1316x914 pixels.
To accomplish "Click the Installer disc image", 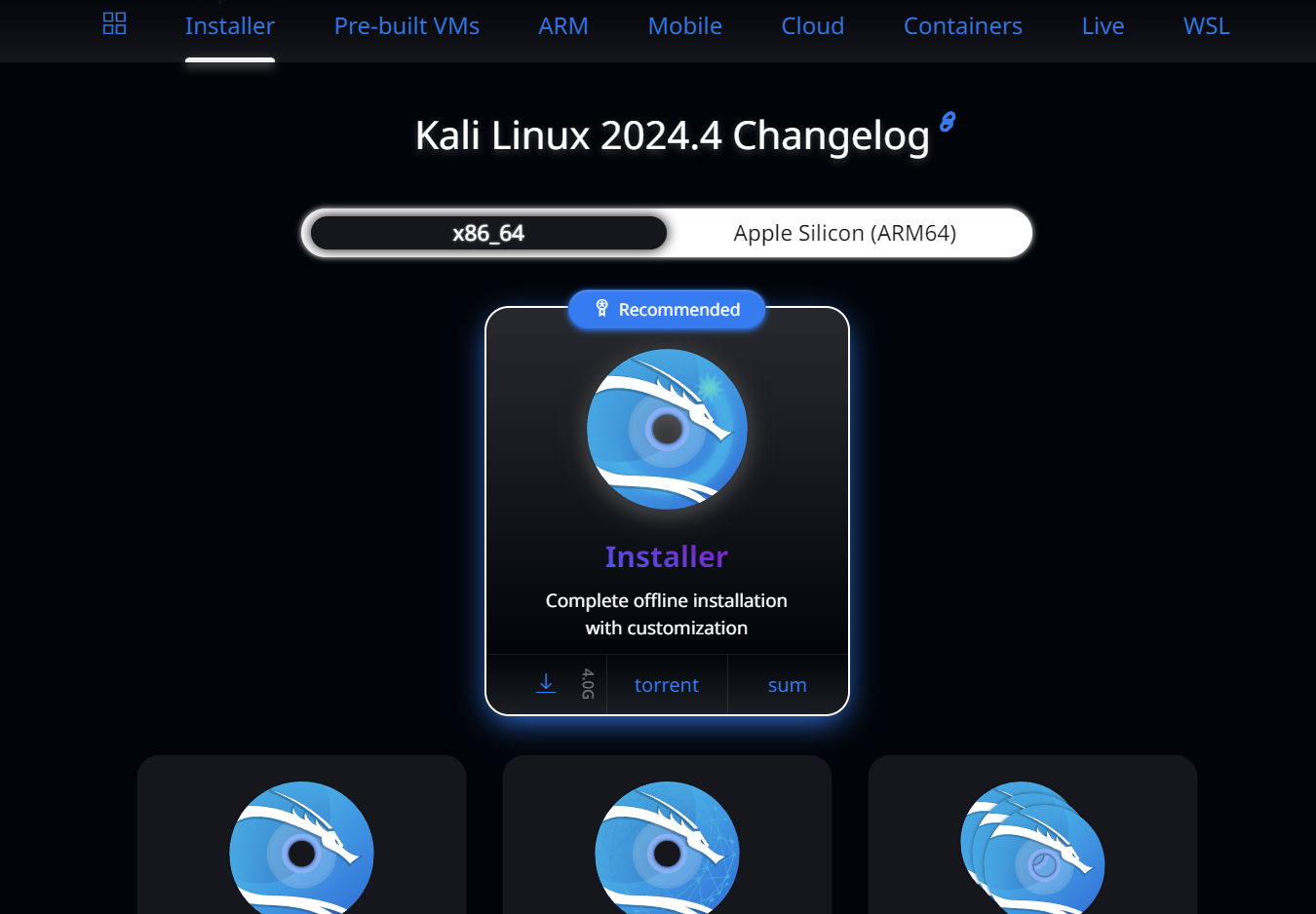I will 667,429.
